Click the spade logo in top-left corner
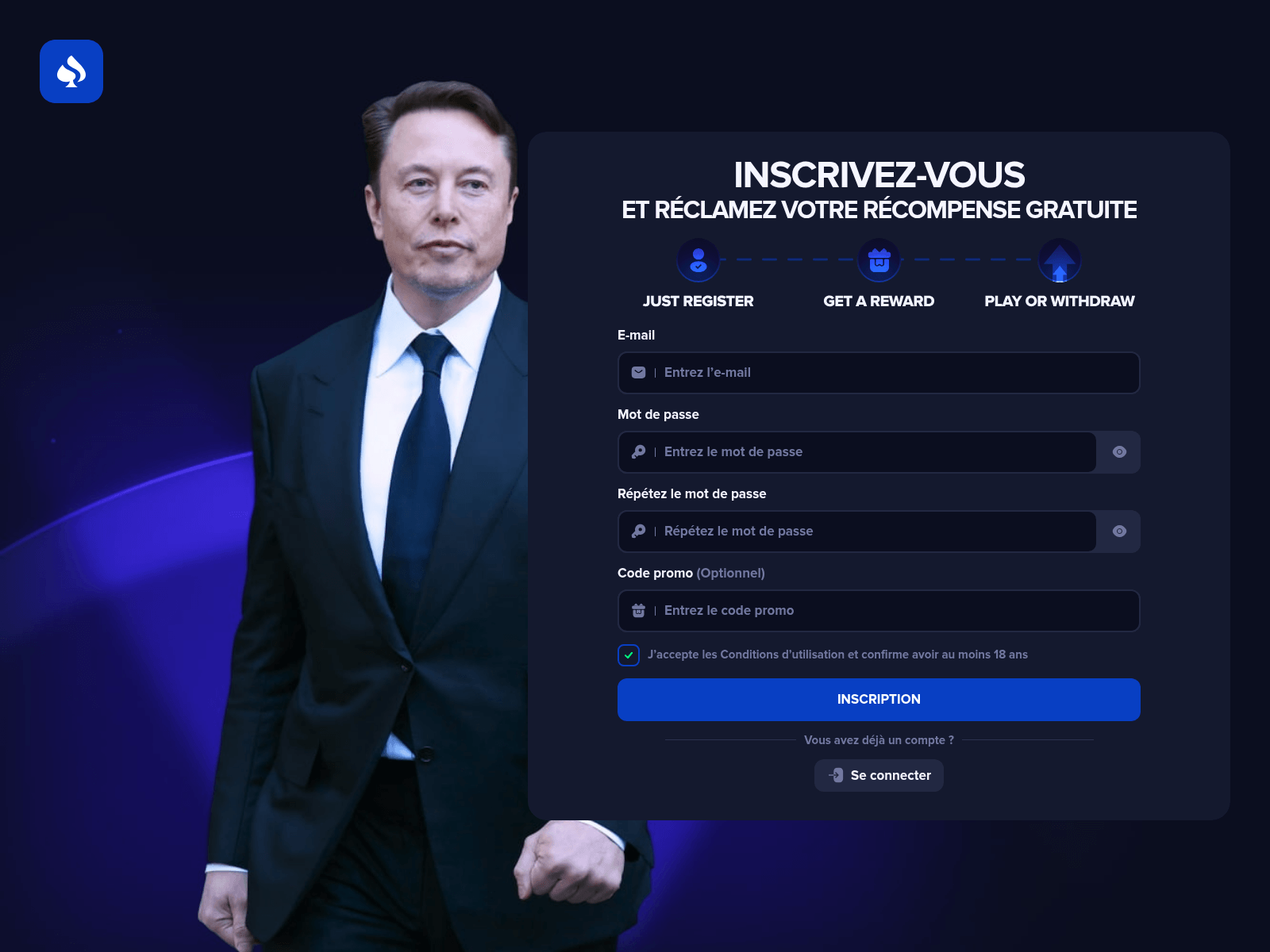Image resolution: width=1270 pixels, height=952 pixels. coord(71,71)
